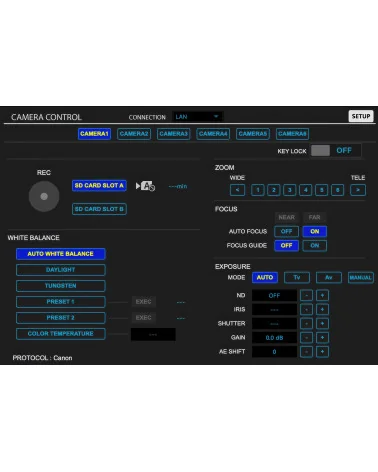Select zoom preset 3
378x472 pixels.
tap(290, 190)
